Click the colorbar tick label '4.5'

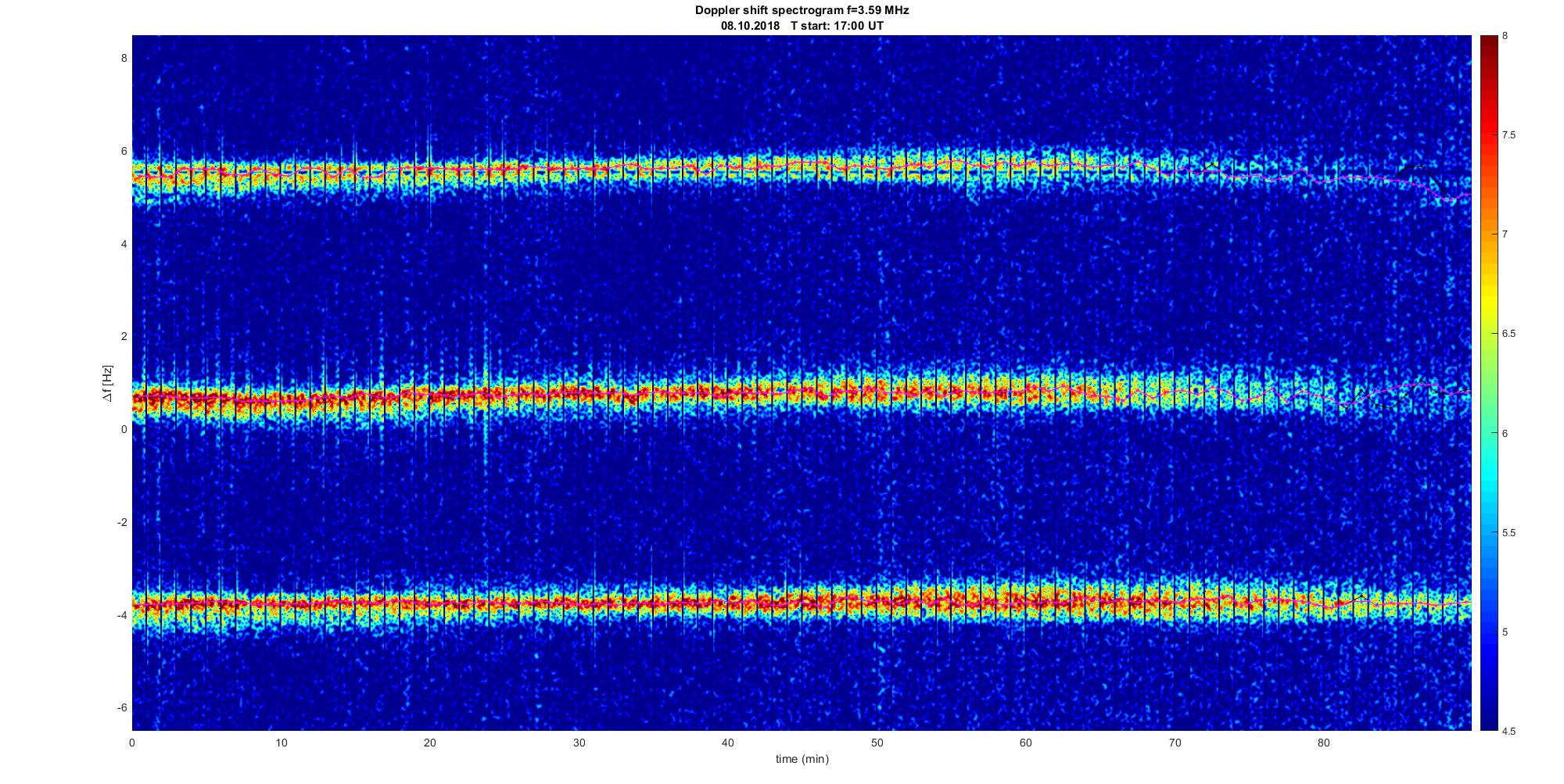pyautogui.click(x=1509, y=732)
